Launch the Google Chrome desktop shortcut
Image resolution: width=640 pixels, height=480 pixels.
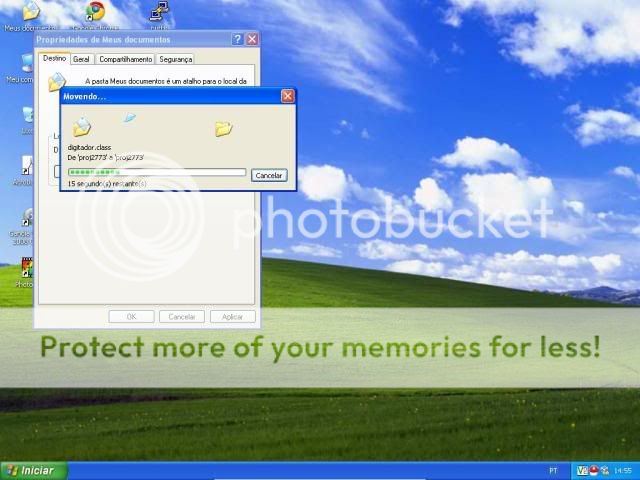coord(95,11)
